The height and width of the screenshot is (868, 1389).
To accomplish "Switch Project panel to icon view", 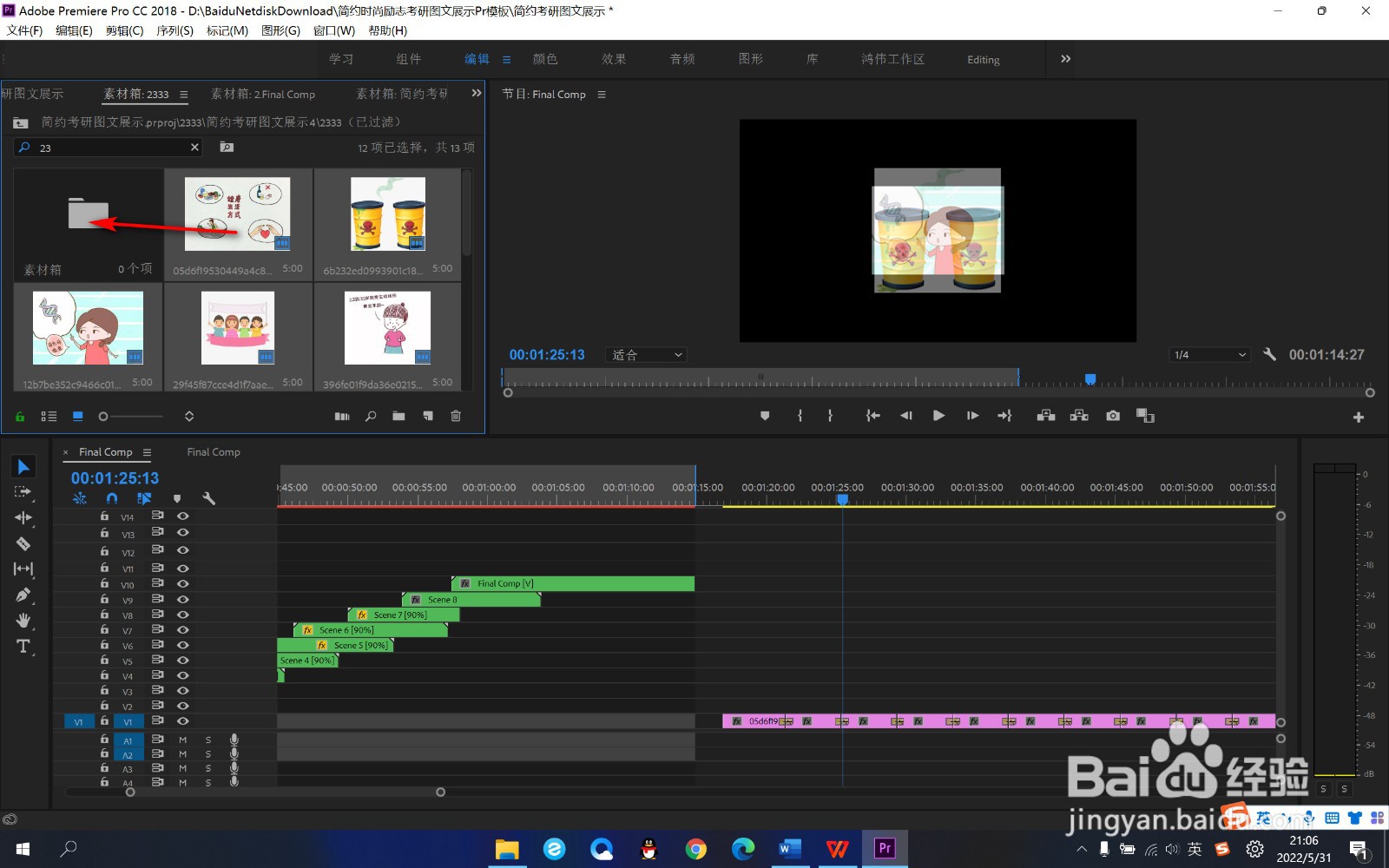I will (x=77, y=417).
